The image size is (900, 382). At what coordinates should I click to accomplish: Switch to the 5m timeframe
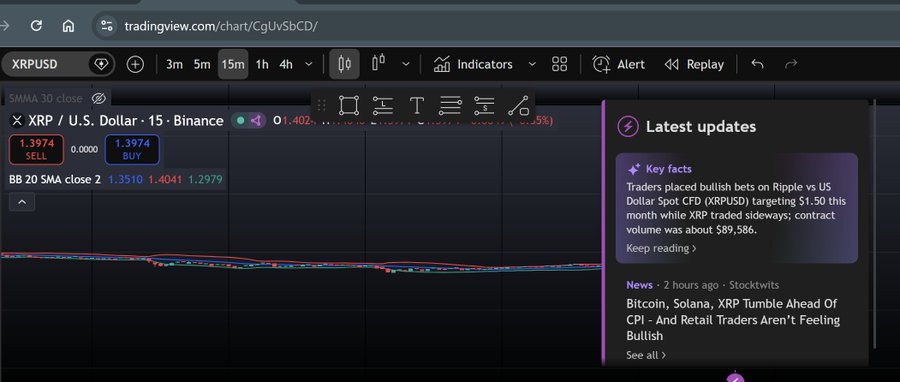point(201,64)
